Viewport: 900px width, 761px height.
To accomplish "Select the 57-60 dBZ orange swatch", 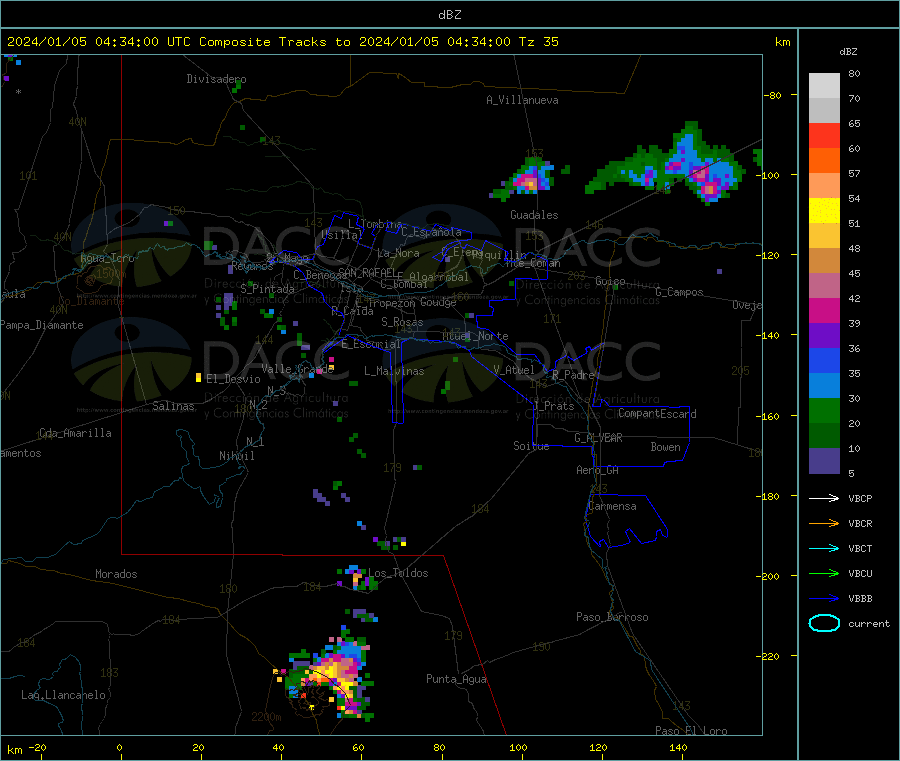I will click(824, 161).
